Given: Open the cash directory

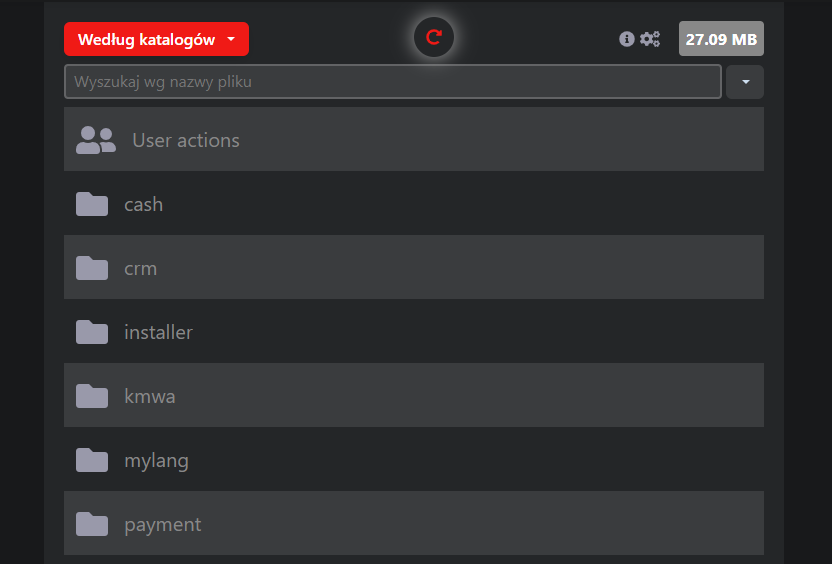Looking at the screenshot, I should 143,204.
